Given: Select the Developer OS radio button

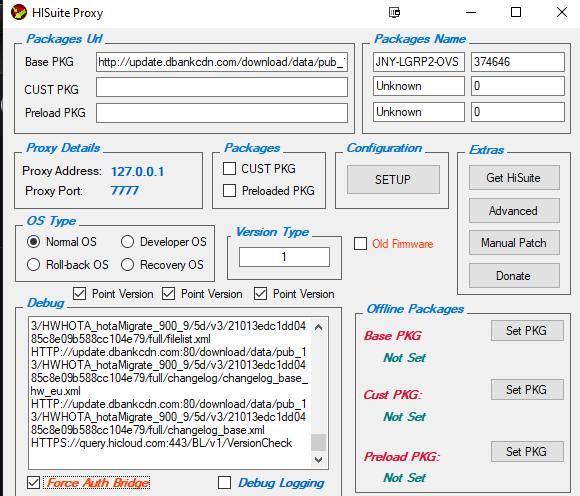Looking at the screenshot, I should coord(127,242).
